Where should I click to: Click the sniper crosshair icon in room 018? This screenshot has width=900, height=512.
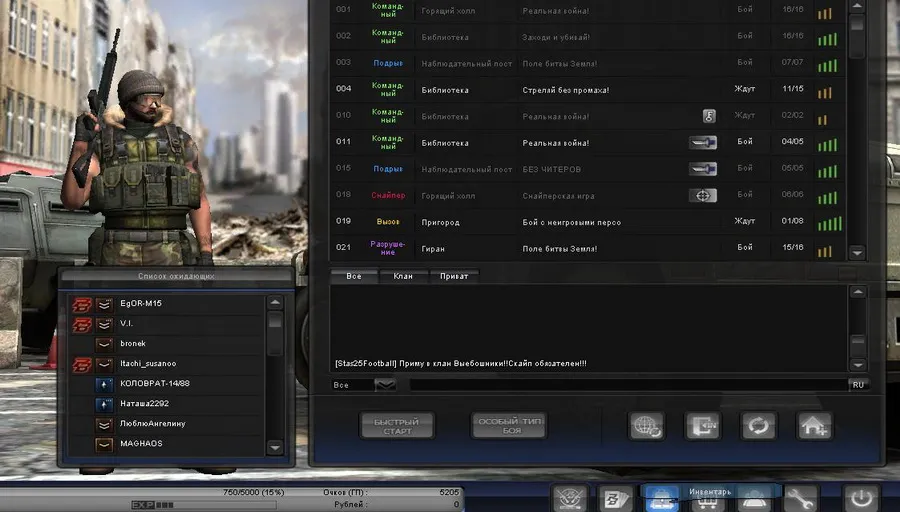pos(703,195)
